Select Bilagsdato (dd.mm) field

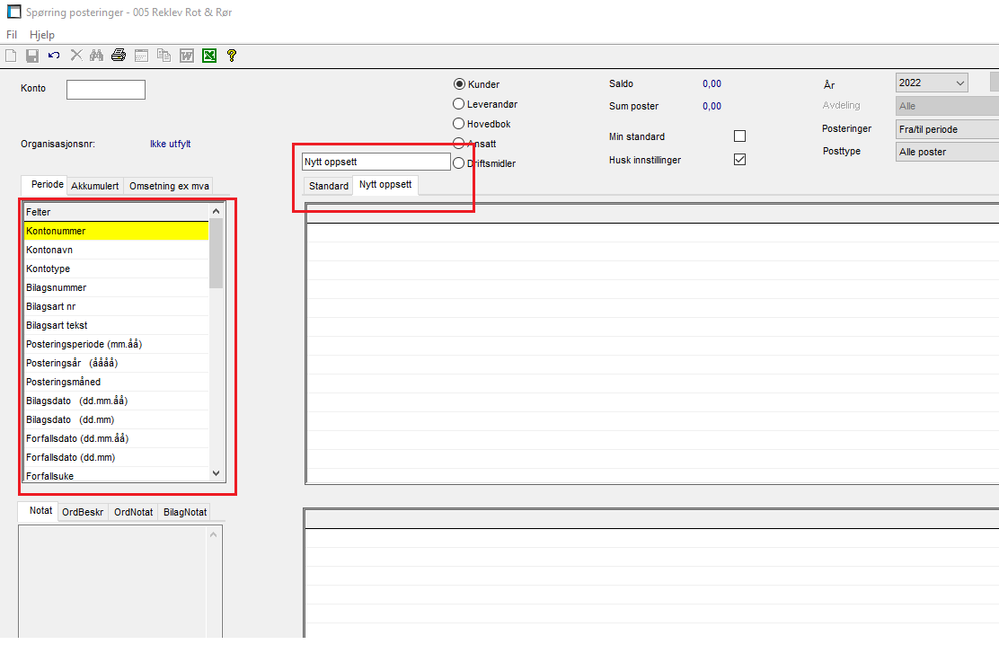click(x=117, y=419)
